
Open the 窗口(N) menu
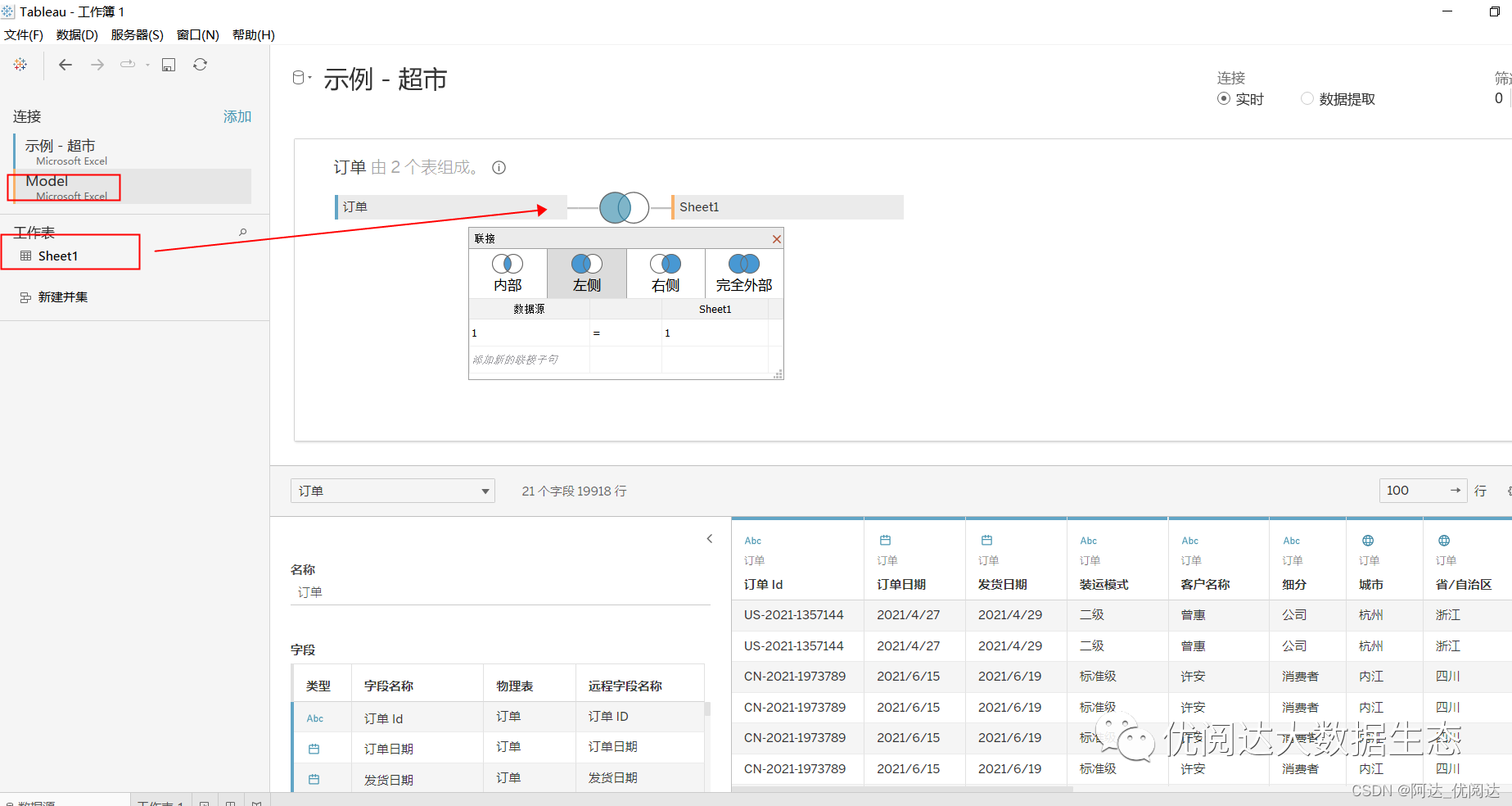pos(198,34)
